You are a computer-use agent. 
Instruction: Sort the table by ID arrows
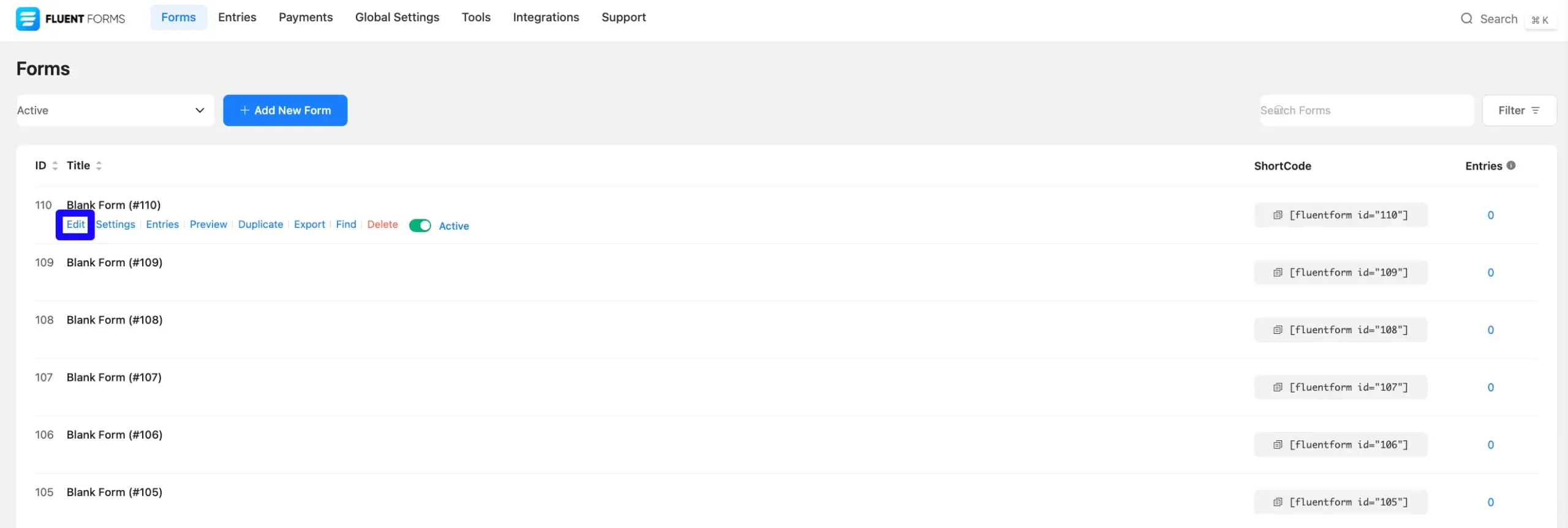coord(55,165)
